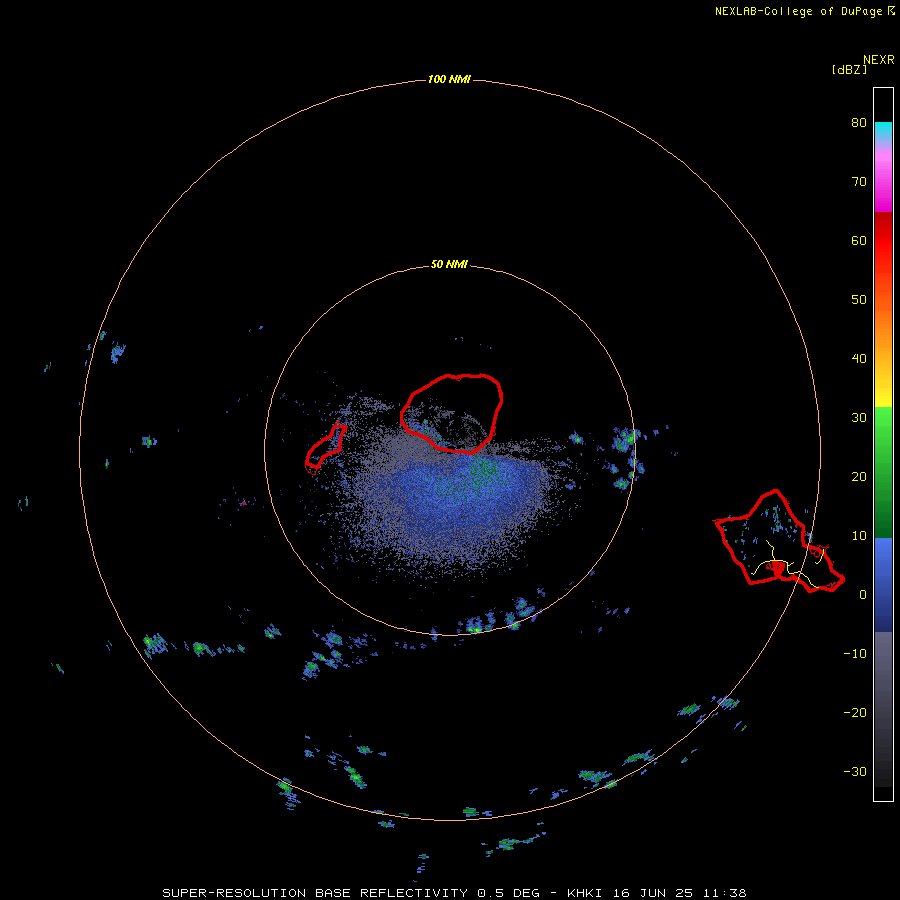
Task: Click the 80 dBZ scale value
Action: (859, 123)
